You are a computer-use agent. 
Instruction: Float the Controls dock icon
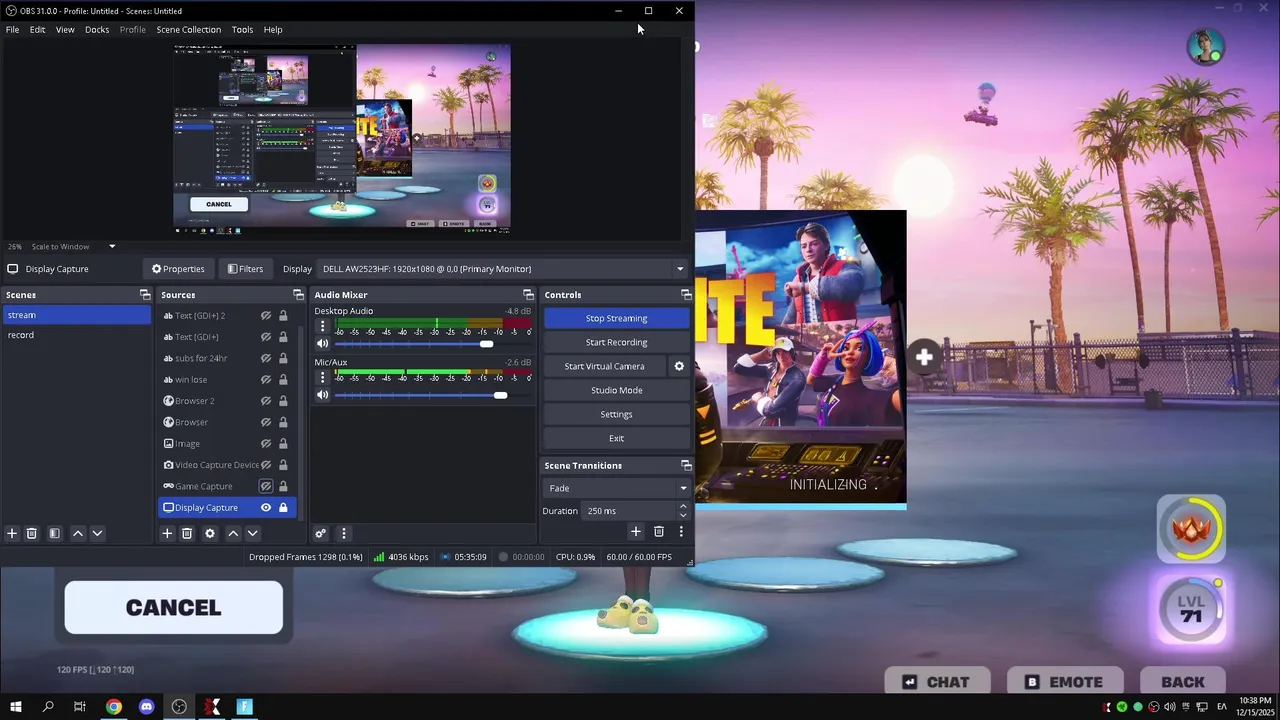(x=686, y=295)
